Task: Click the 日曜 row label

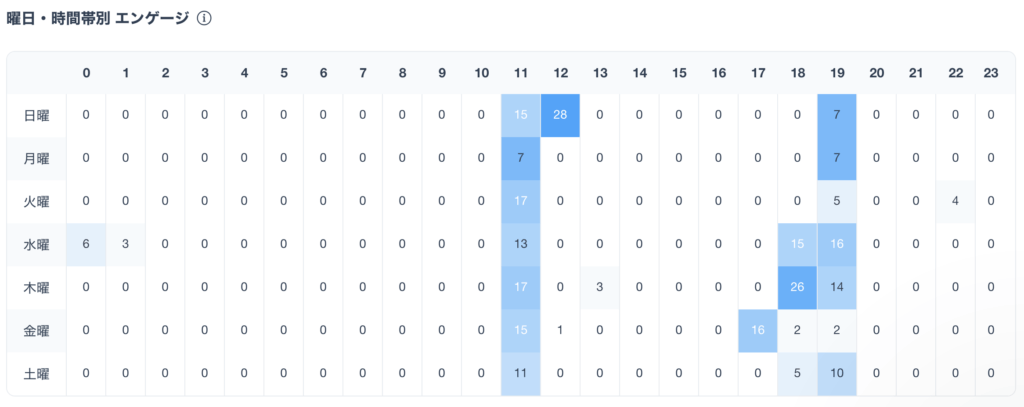Action: point(37,115)
